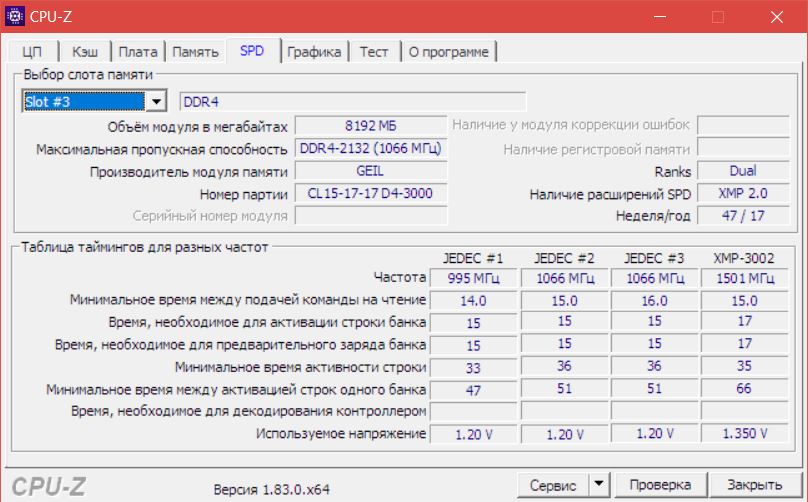
Task: Expand the Slot #3 memory slot dropdown
Action: tap(156, 102)
